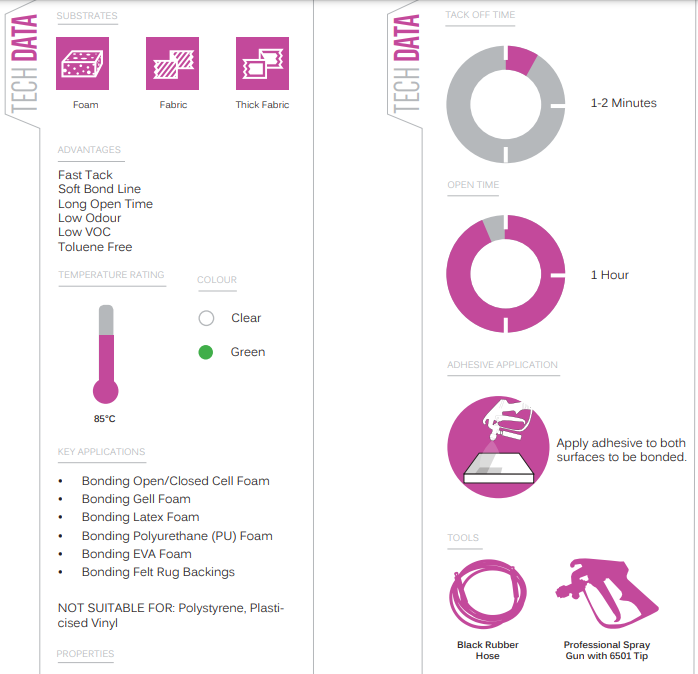Click the '1 Hour' value
The image size is (698, 674).
(x=609, y=275)
